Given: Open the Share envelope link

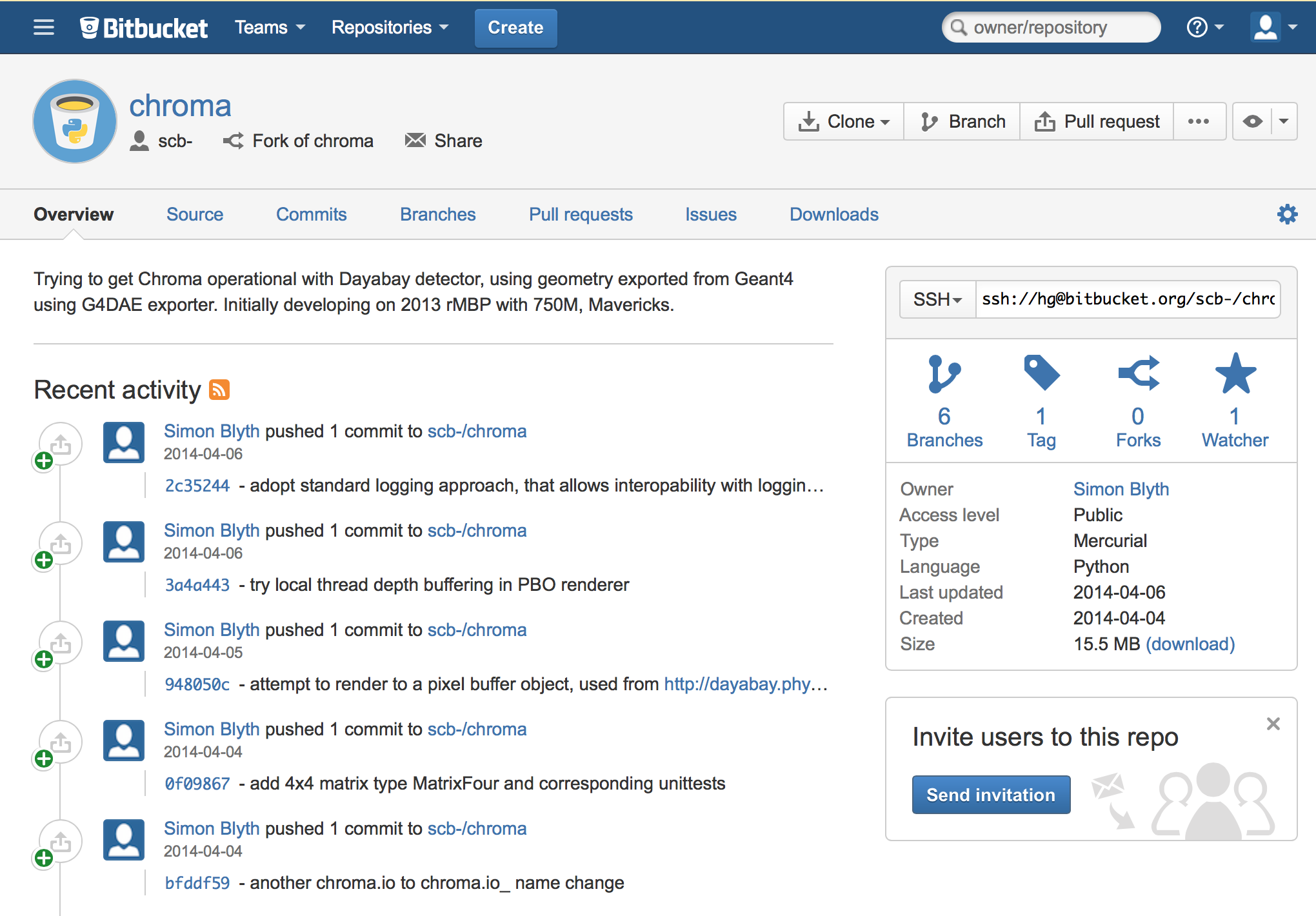Looking at the screenshot, I should tap(444, 141).
